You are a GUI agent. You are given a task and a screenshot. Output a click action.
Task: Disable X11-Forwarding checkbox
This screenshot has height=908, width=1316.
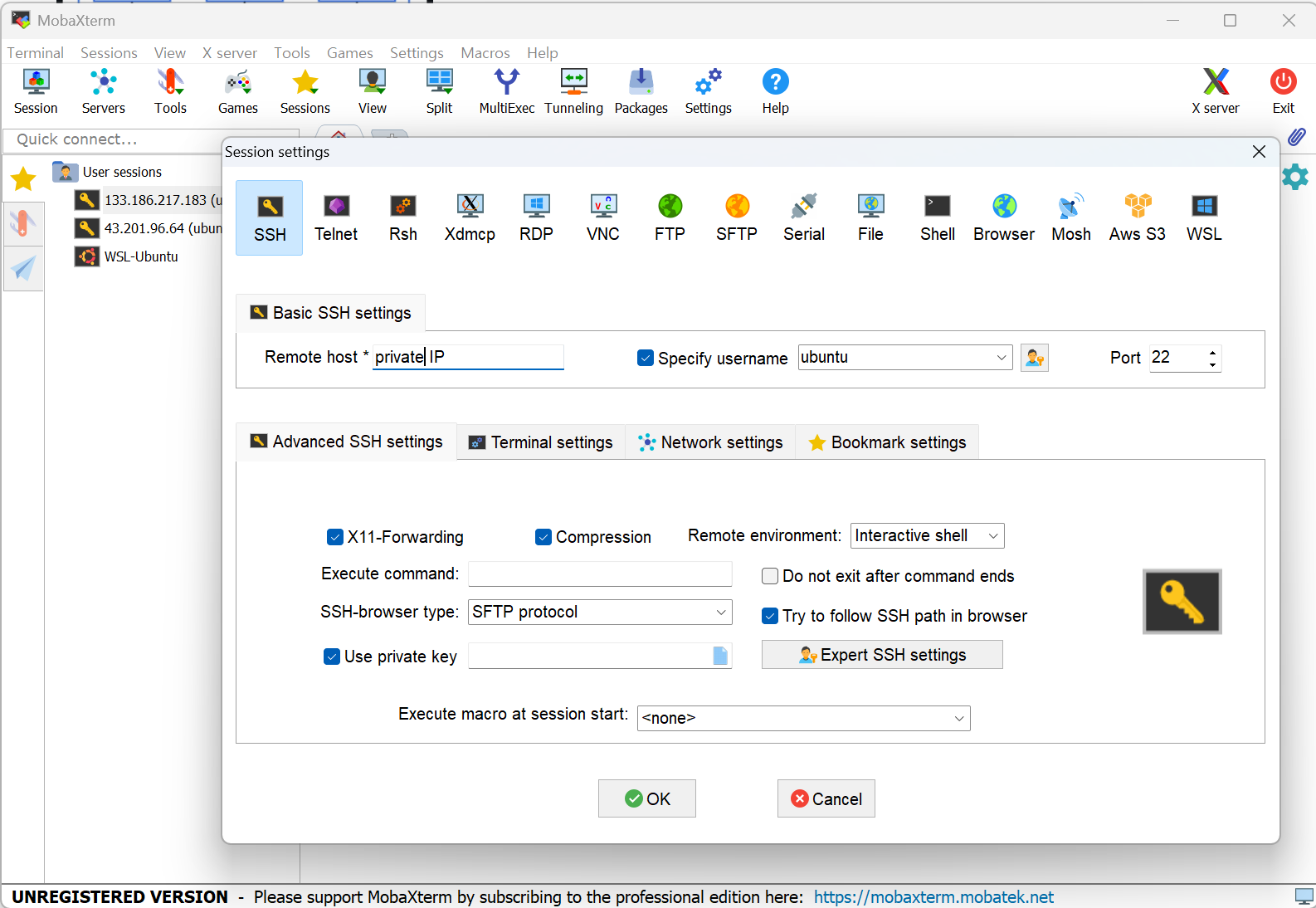[335, 537]
